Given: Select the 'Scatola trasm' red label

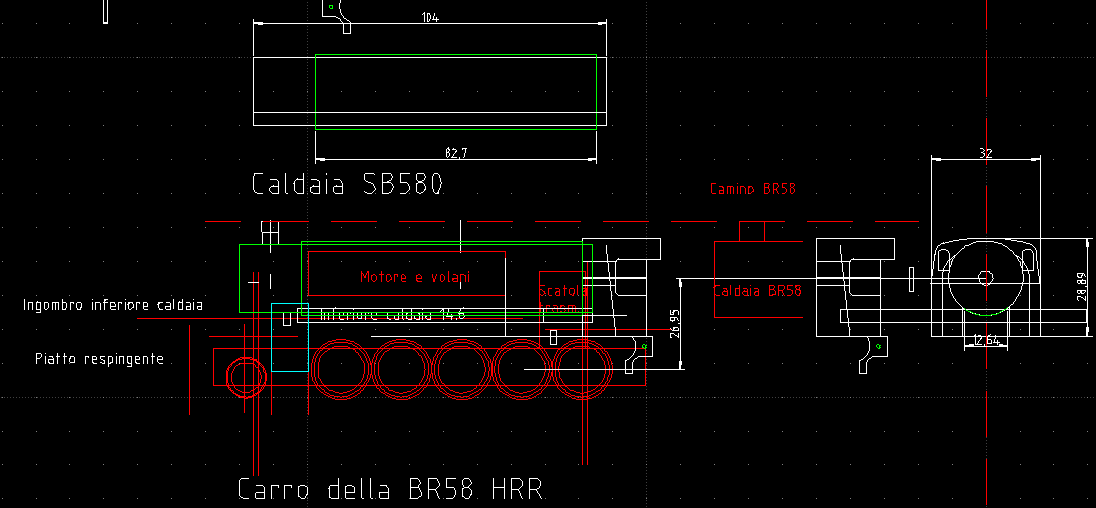Looking at the screenshot, I should (563, 299).
